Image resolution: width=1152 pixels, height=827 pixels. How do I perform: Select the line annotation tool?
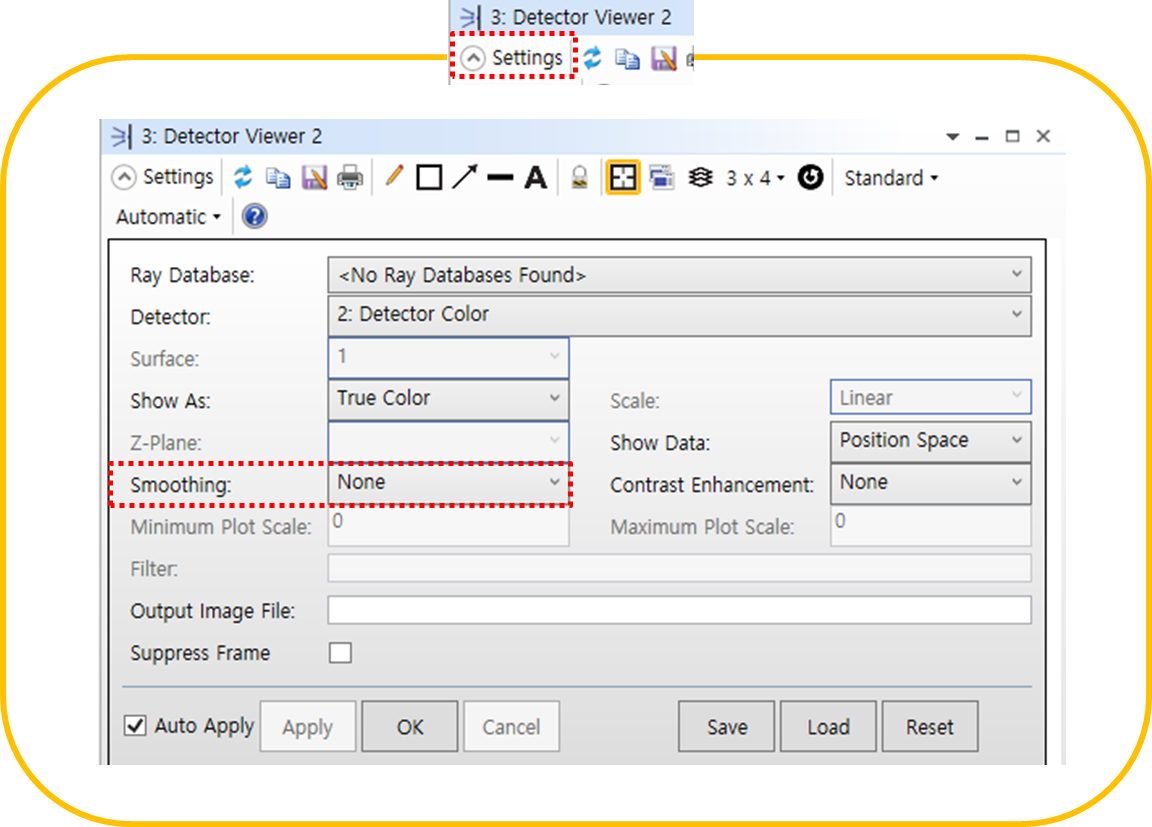click(x=500, y=177)
